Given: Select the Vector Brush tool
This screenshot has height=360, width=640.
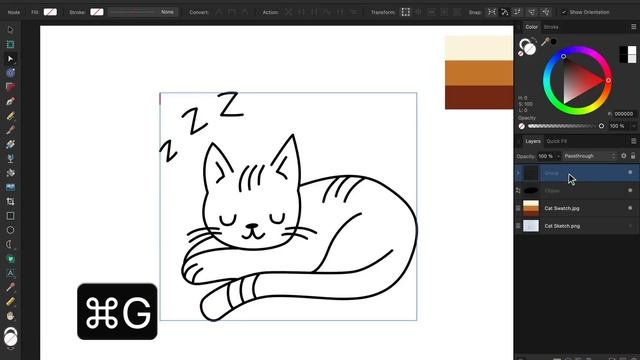Looking at the screenshot, I should [x=11, y=130].
